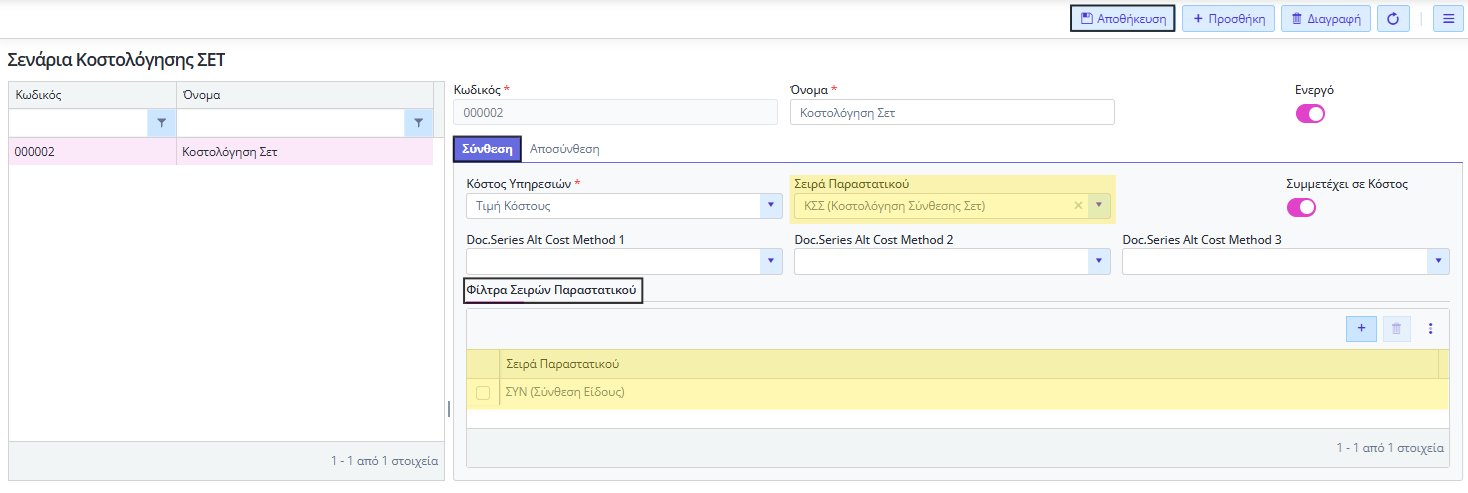The image size is (1468, 493).
Task: Click the Όνομα field with Κοστολόγηση Σετ
Action: point(952,112)
